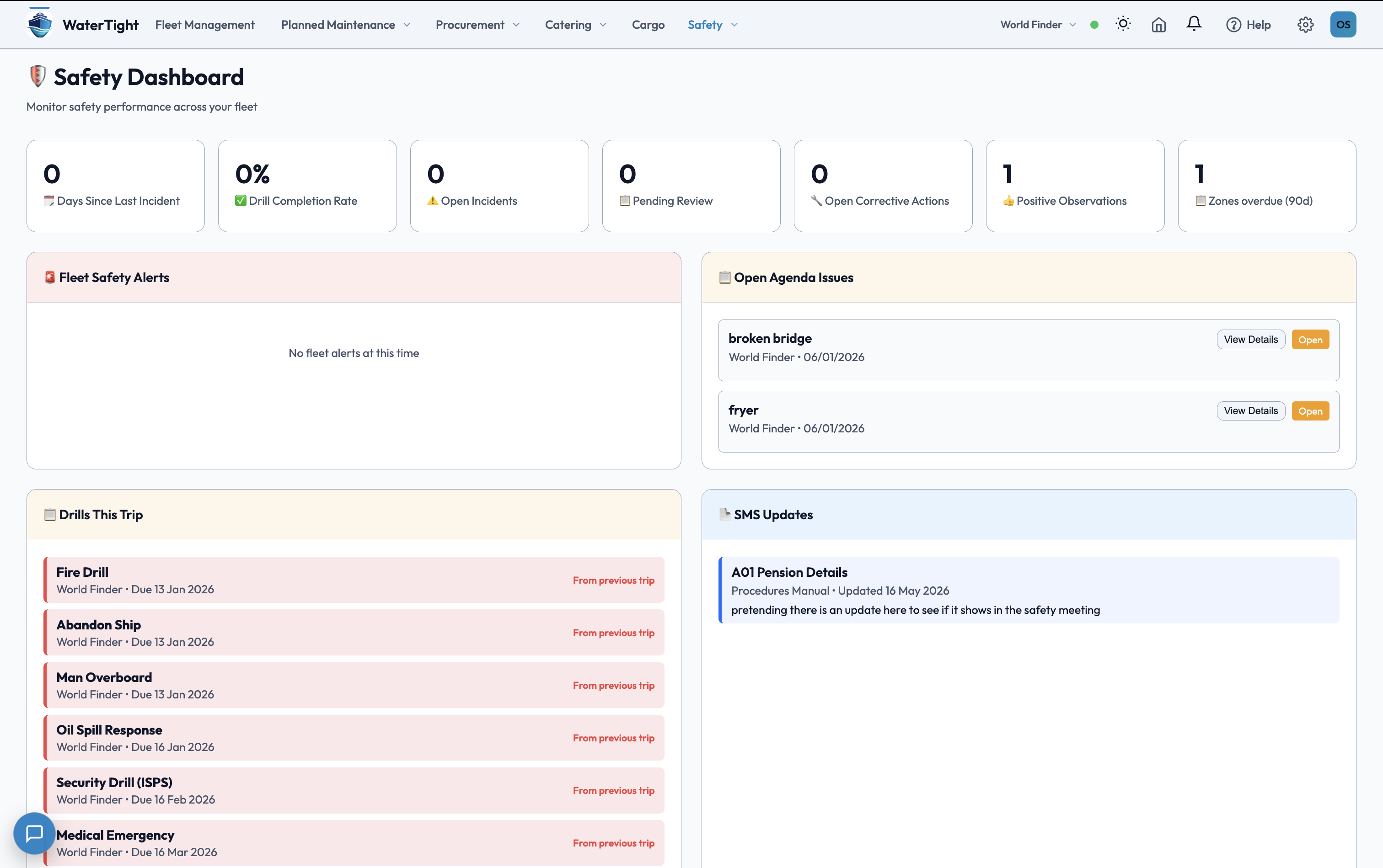Click "No fleet alerts at this time" text
Image resolution: width=1383 pixels, height=868 pixels.
tap(354, 353)
